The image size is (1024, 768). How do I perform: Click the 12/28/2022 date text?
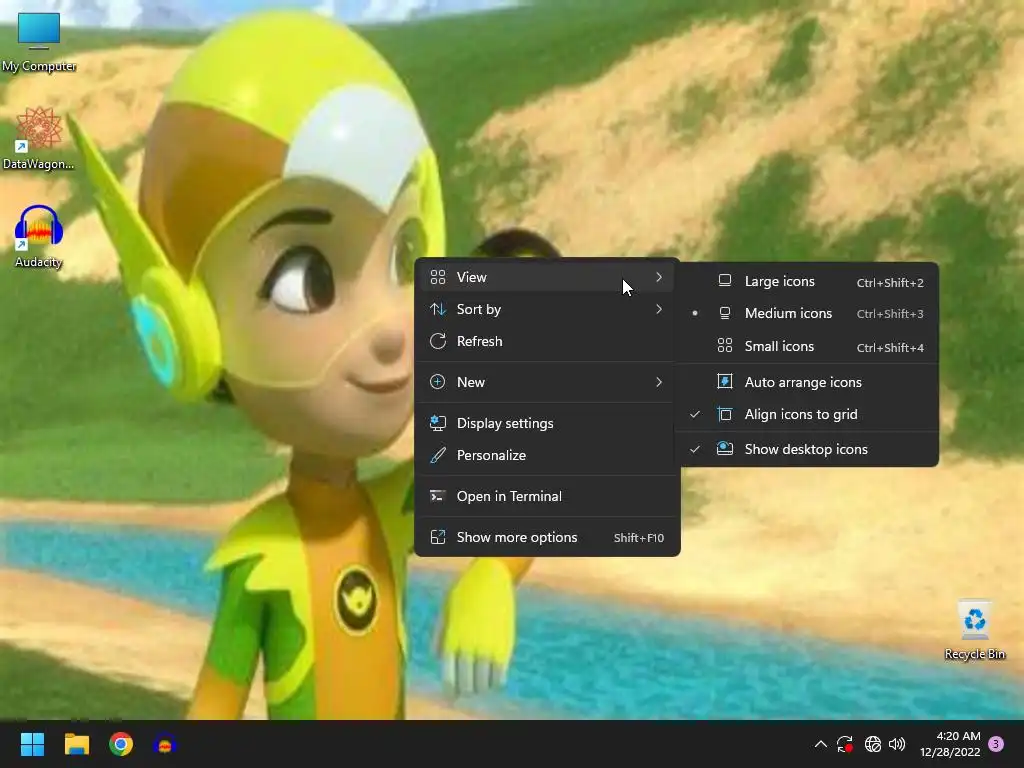(x=950, y=752)
